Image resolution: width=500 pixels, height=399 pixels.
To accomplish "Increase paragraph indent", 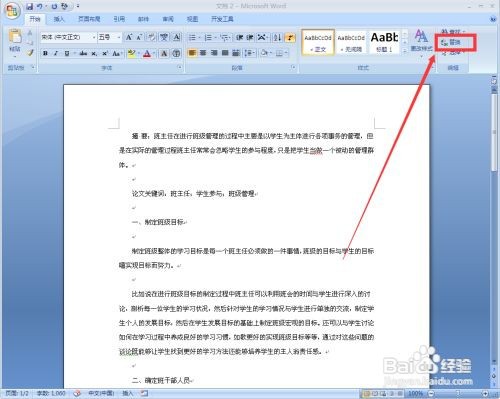I will tap(250, 37).
